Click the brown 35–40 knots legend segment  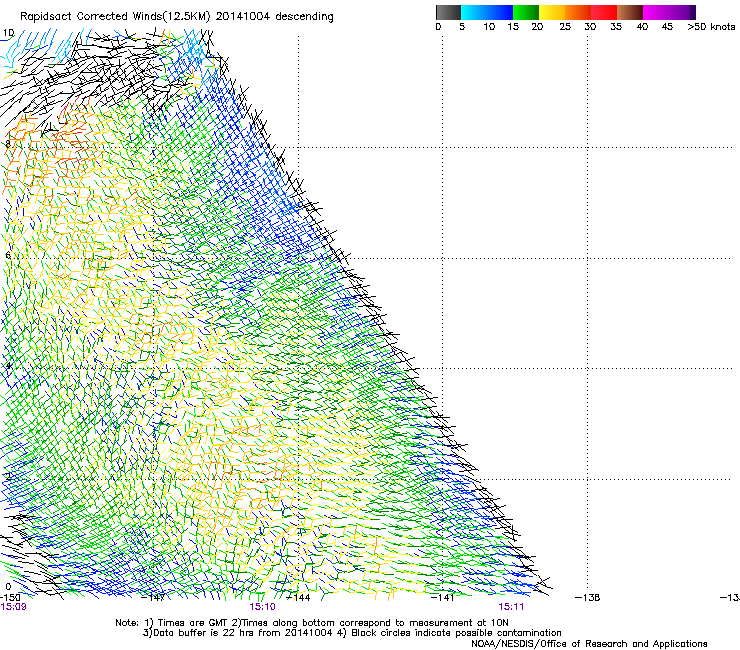click(x=630, y=12)
